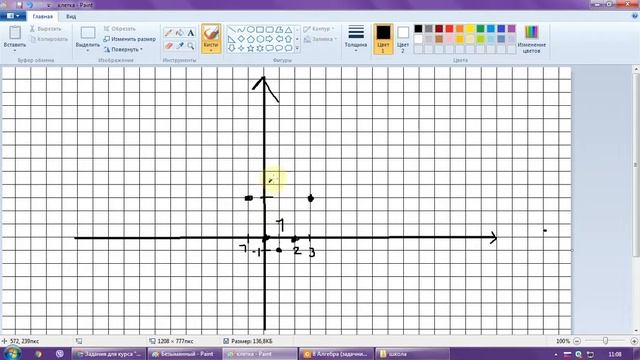Click the Undo icon in title bar
640x360 pixels.
click(x=29, y=5)
